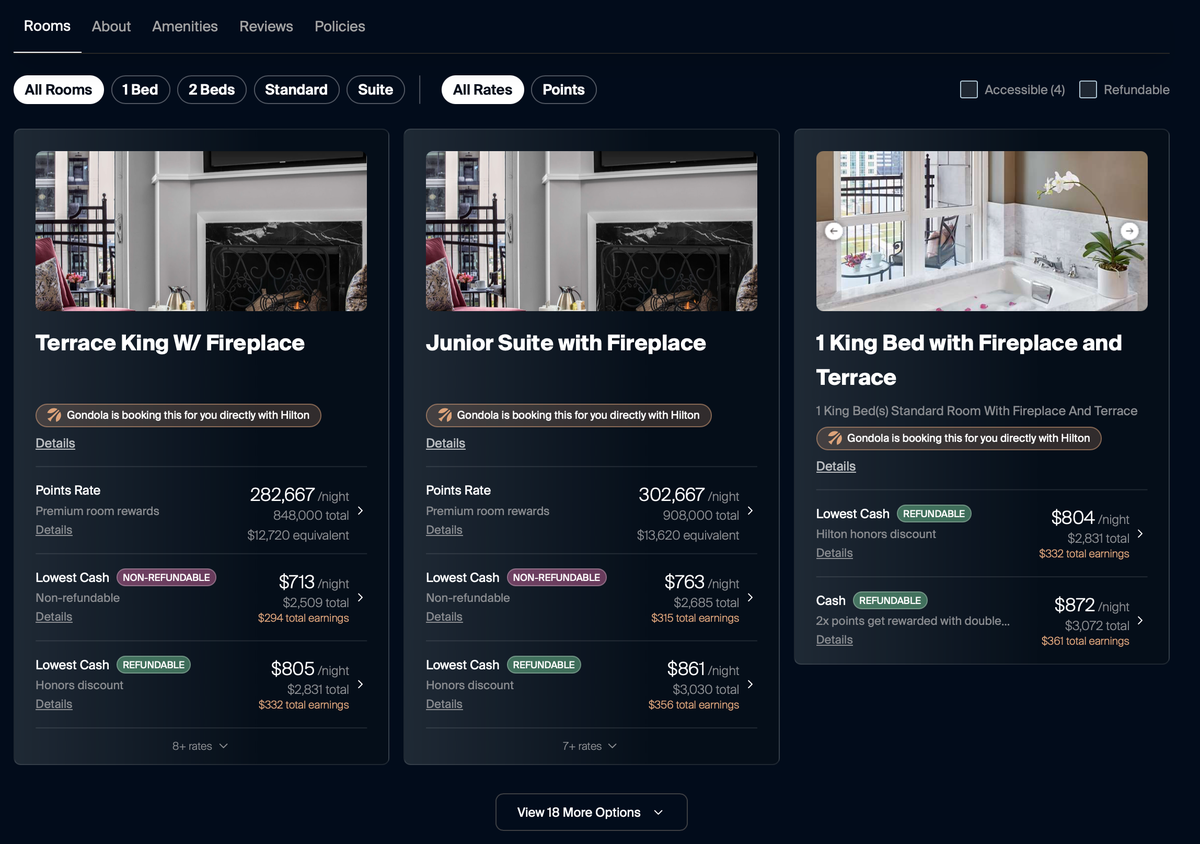Open Details for Terrace King Non-refundable rate
Image resolution: width=1200 pixels, height=844 pixels.
coord(54,617)
